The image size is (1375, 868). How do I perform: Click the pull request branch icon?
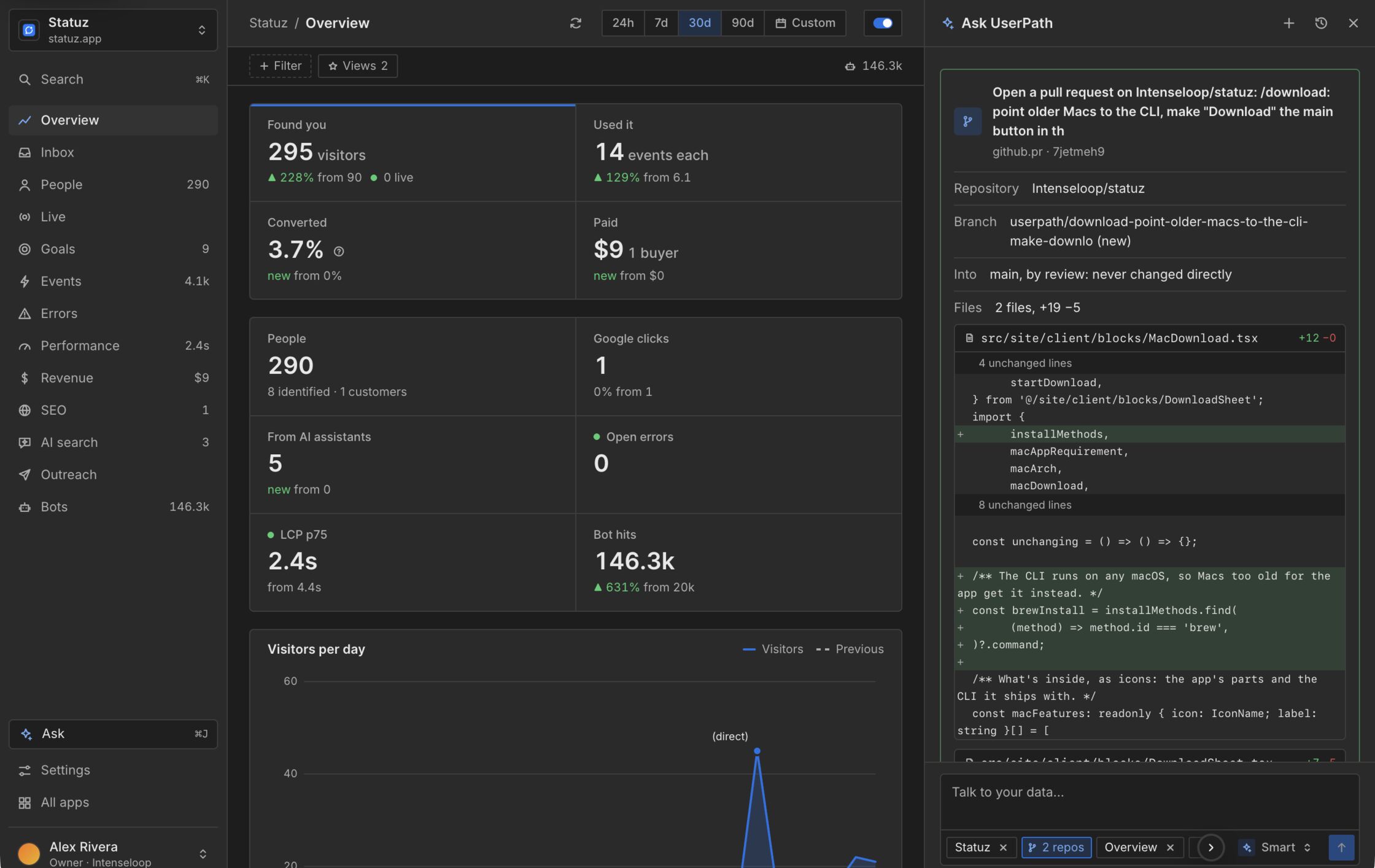(x=967, y=122)
